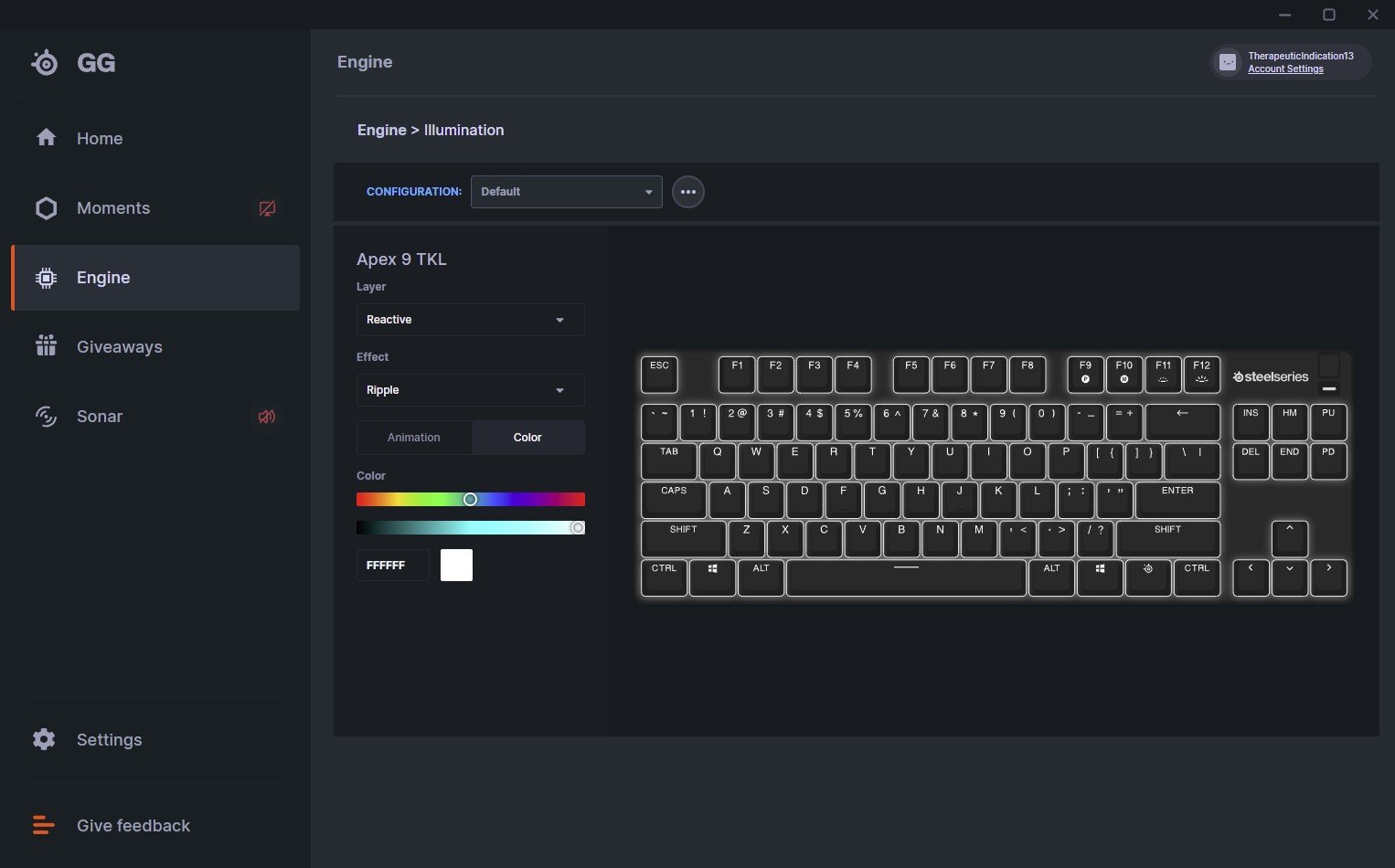Toggle the Moments screen capture disabled icon

[x=267, y=208]
